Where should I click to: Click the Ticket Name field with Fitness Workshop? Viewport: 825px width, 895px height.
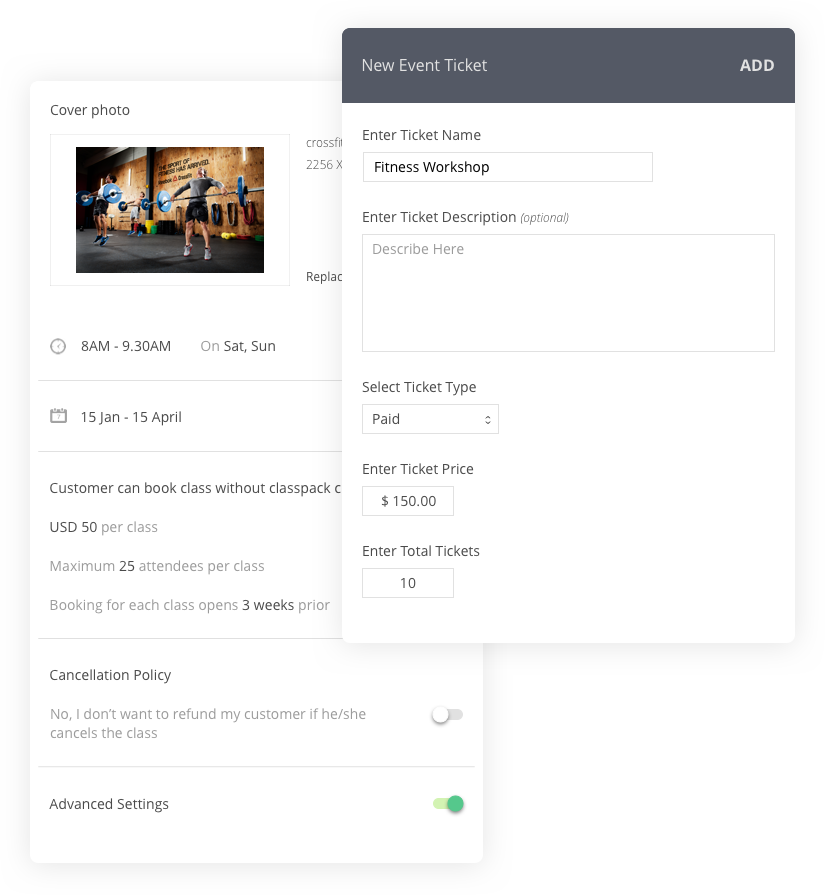point(507,167)
